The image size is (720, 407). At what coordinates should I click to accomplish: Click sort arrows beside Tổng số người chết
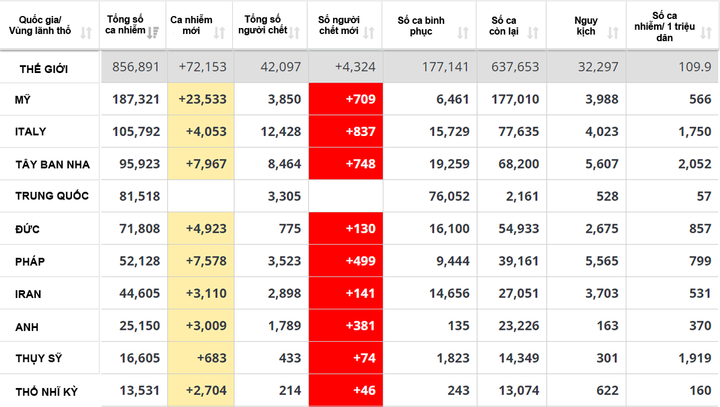[293, 33]
